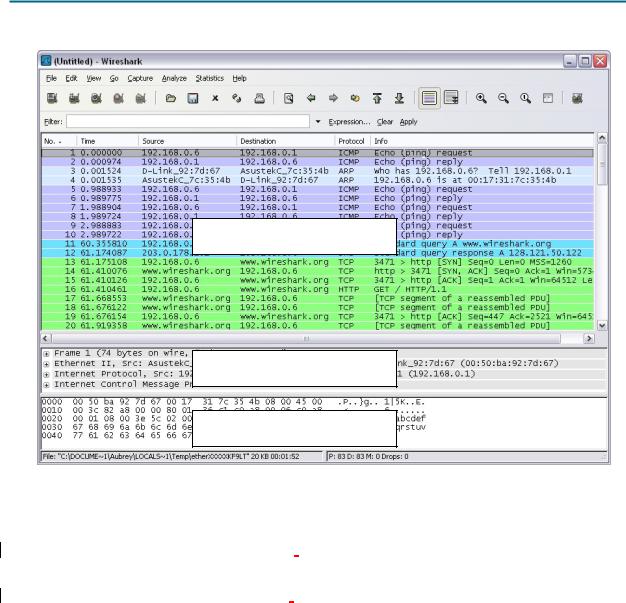Sort by the Time column header
This screenshot has height=603, width=626.
click(x=107, y=141)
